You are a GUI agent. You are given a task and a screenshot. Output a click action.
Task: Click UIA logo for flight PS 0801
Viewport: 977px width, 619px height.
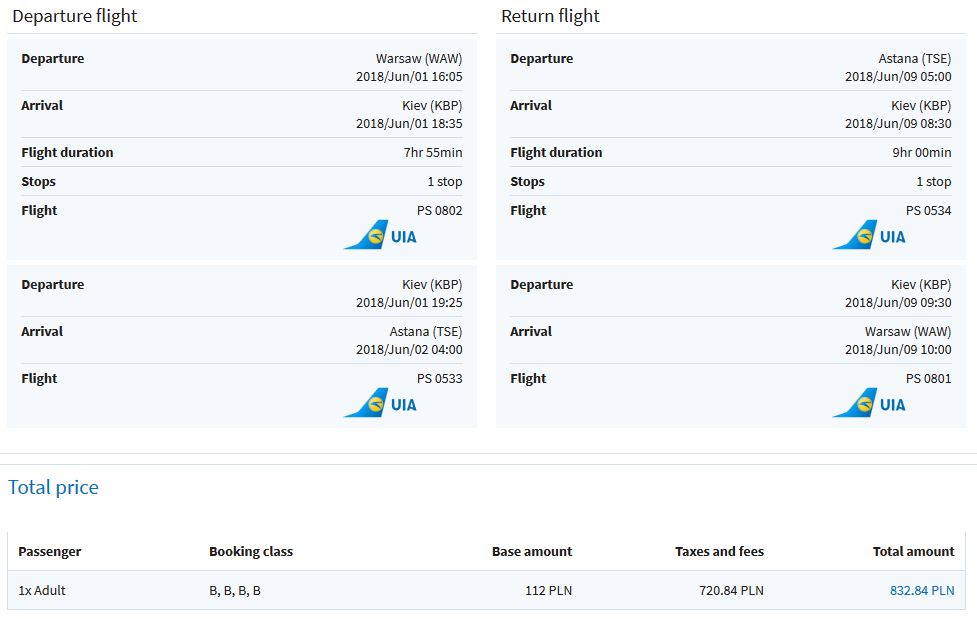869,403
